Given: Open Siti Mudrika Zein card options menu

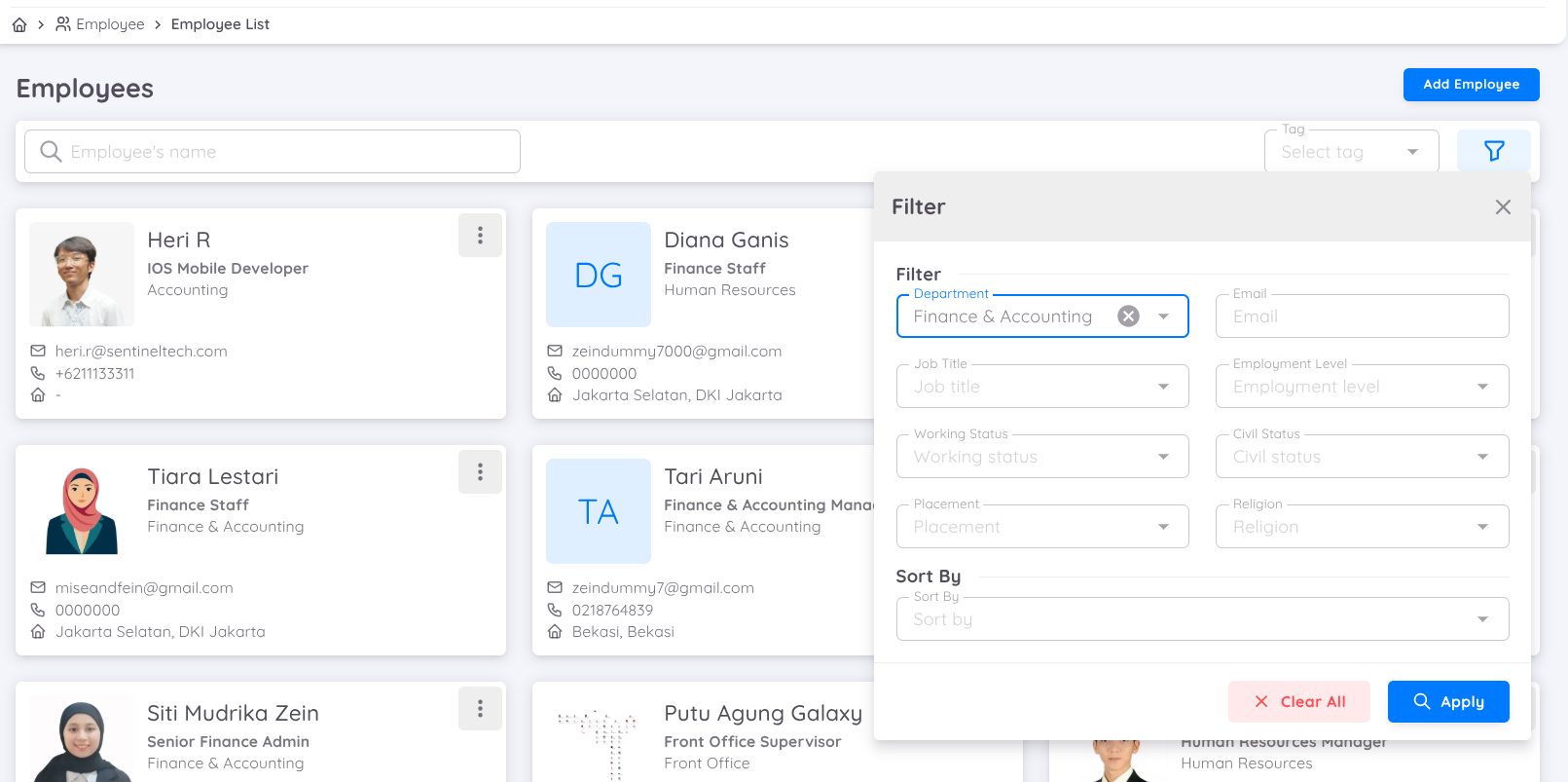Looking at the screenshot, I should click(480, 709).
